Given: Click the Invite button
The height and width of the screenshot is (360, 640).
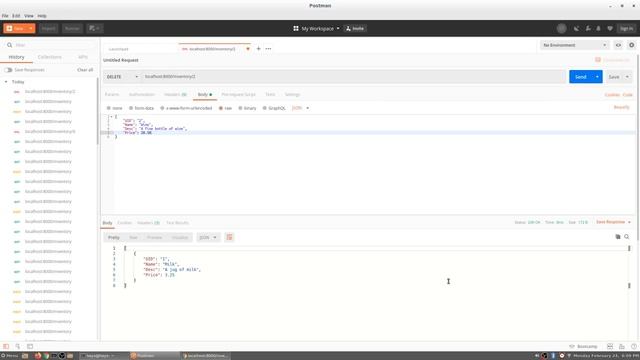Looking at the screenshot, I should pos(355,29).
